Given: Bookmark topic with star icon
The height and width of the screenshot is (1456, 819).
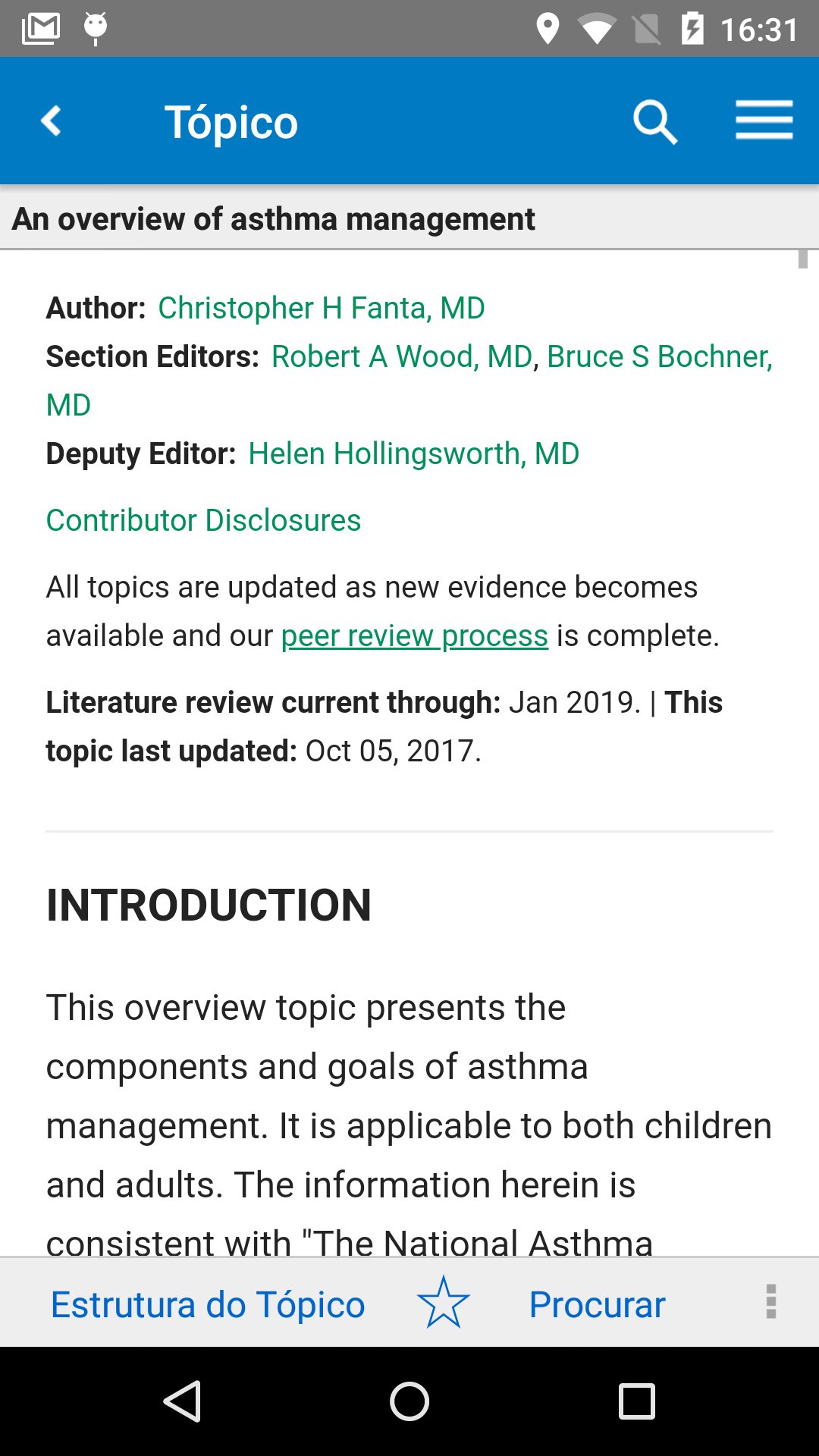Looking at the screenshot, I should tap(444, 1303).
